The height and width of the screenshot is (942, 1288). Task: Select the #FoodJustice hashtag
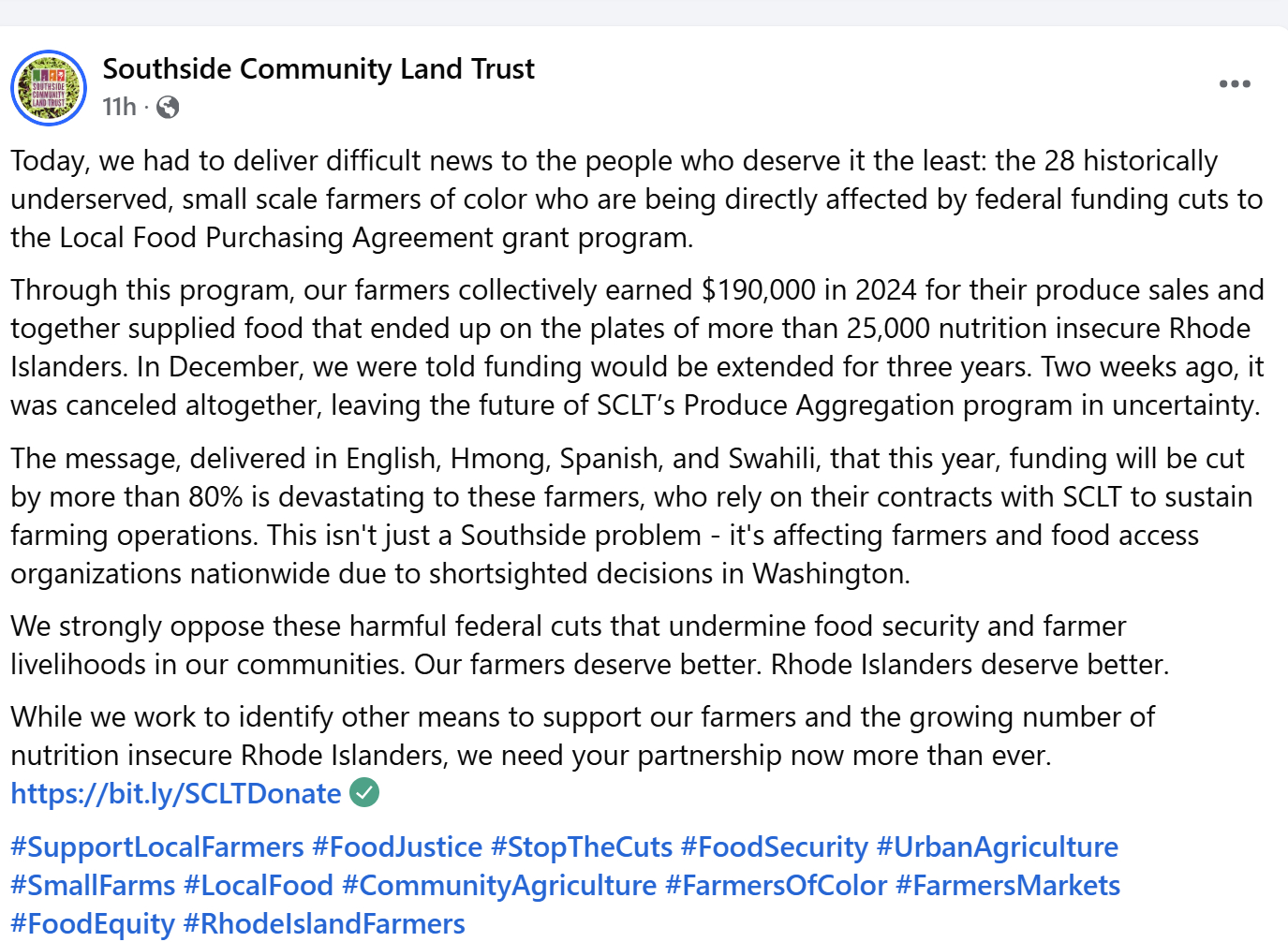pyautogui.click(x=397, y=847)
